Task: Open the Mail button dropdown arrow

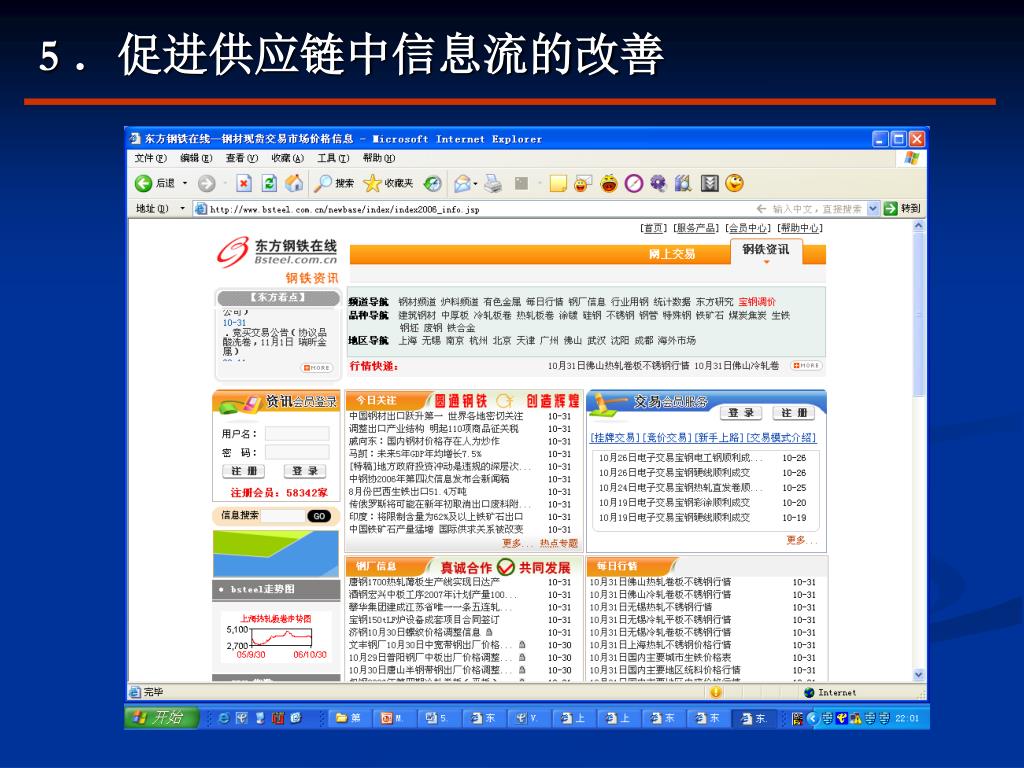Action: click(x=475, y=184)
